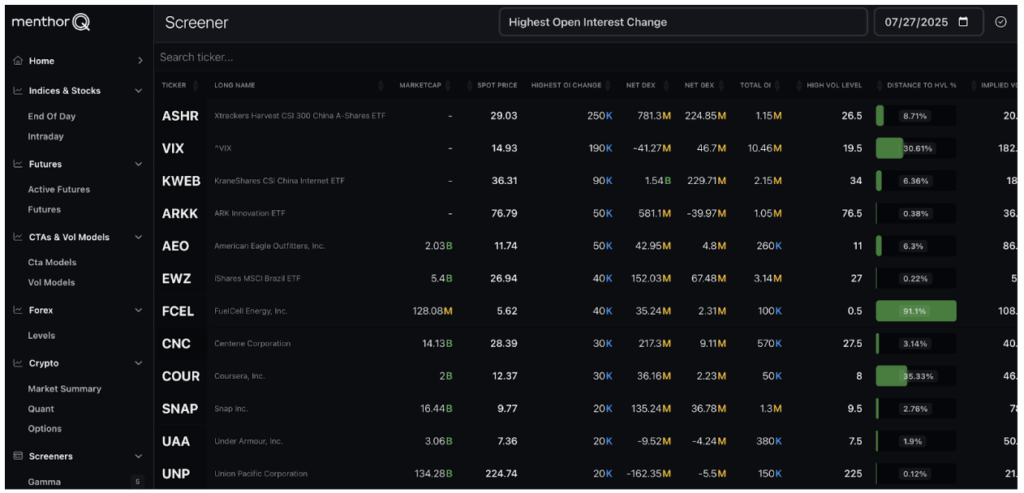Click the Screener page title

(197, 22)
